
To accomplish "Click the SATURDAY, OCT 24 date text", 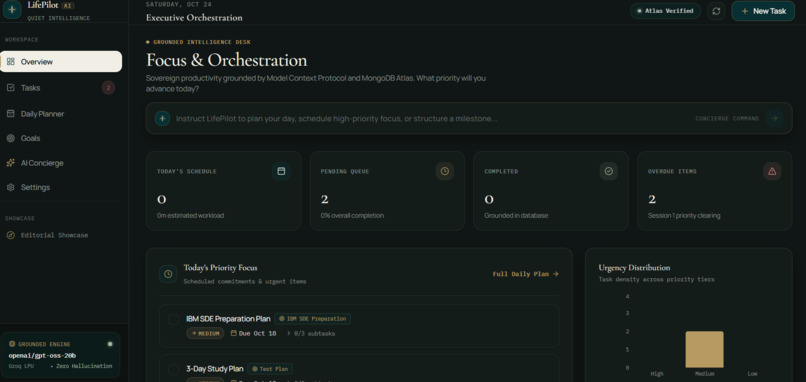I will 178,4.
